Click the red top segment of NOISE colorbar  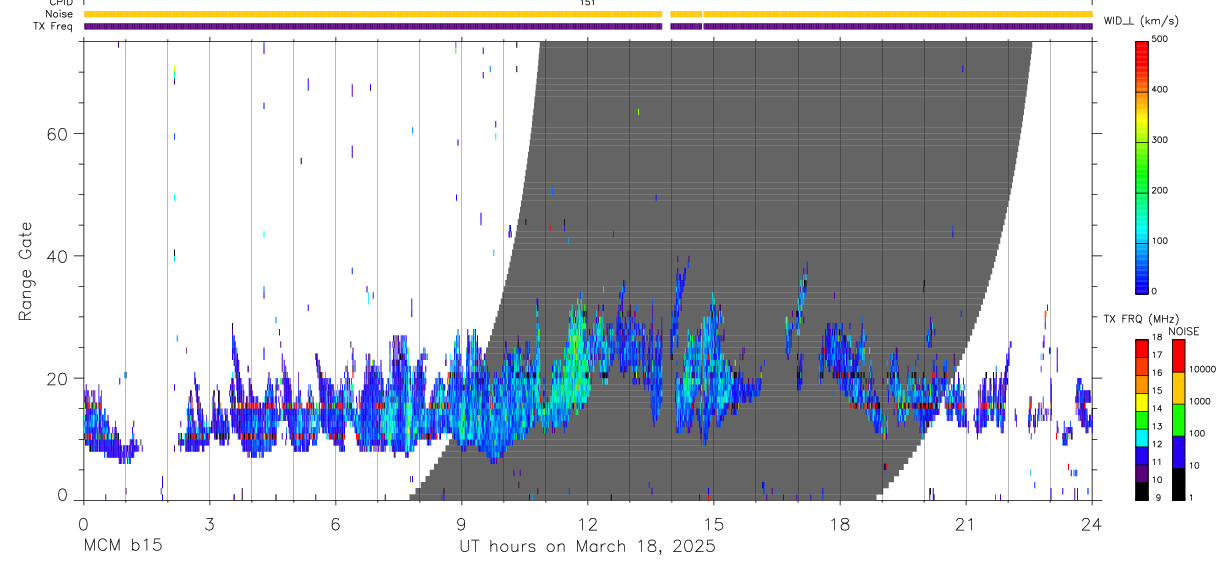[1179, 356]
